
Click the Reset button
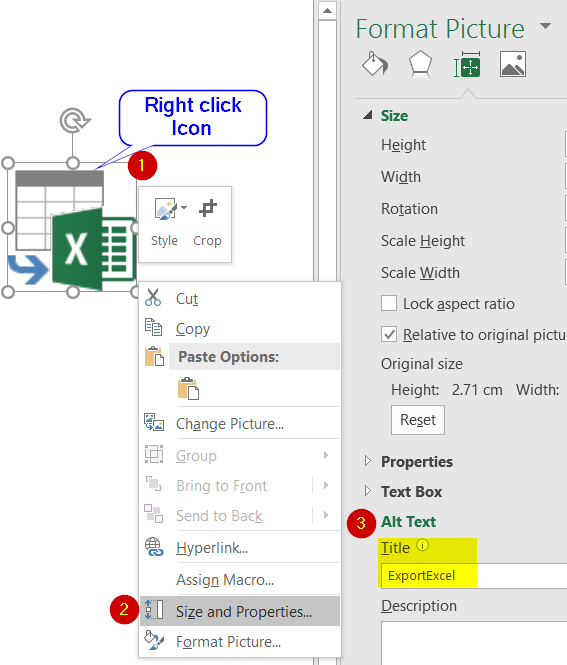tap(418, 420)
